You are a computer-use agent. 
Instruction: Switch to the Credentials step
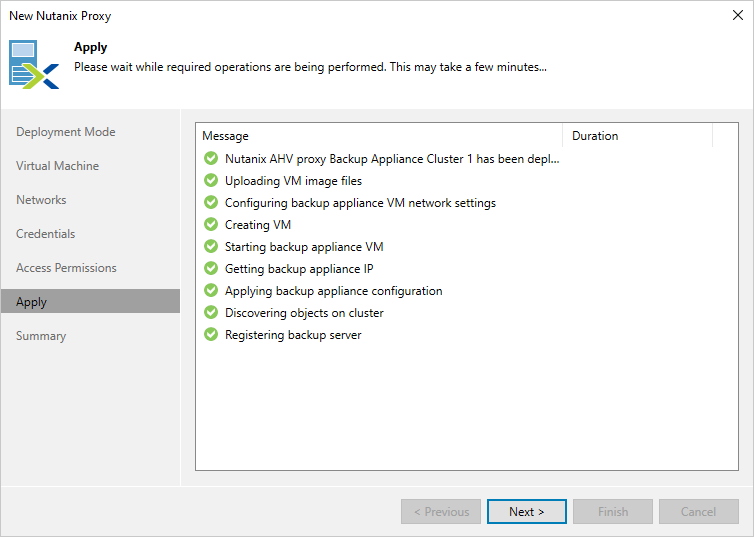pos(46,234)
